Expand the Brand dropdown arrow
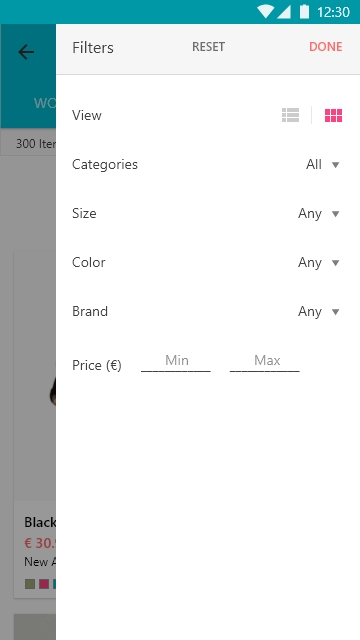The width and height of the screenshot is (360, 640). 336,312
